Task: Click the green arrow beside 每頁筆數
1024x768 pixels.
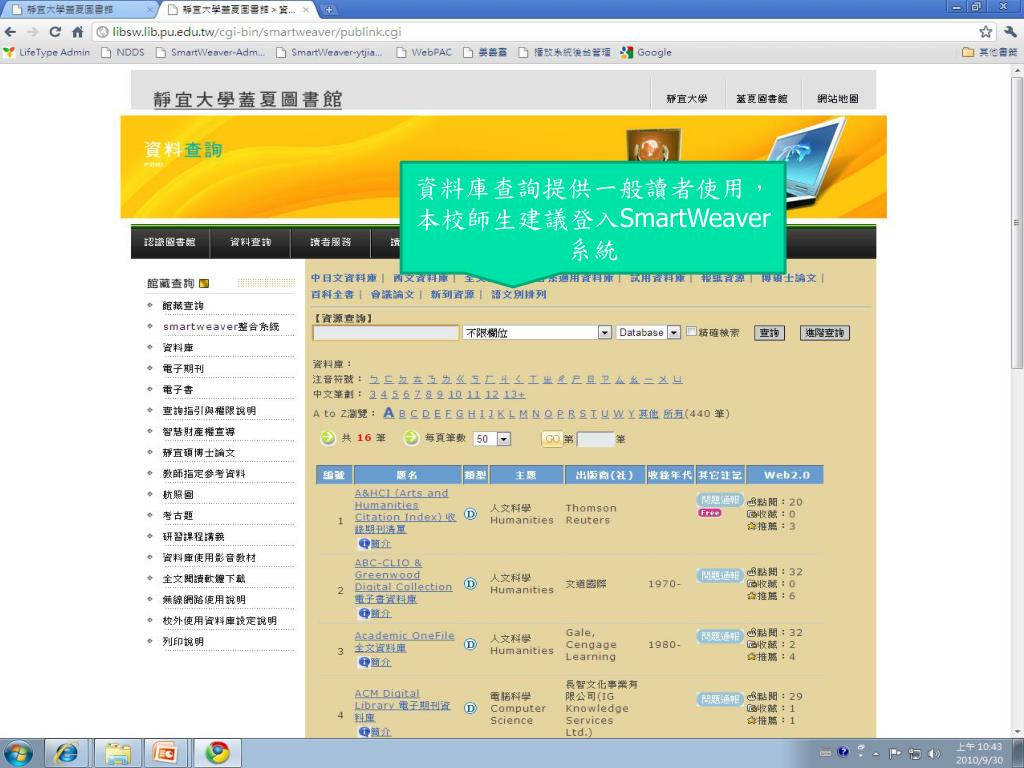Action: click(411, 438)
